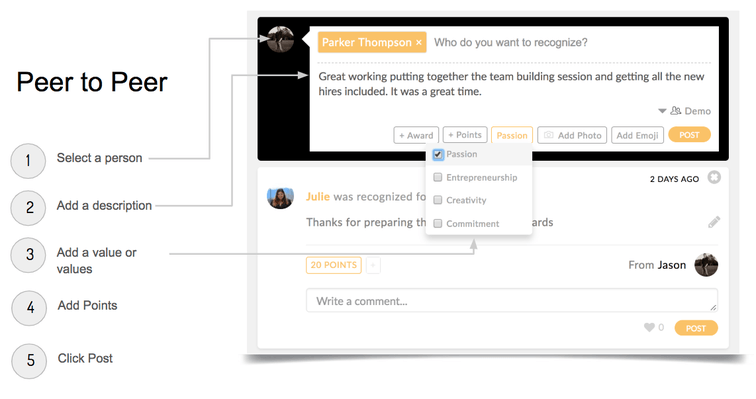Image resolution: width=756 pixels, height=399 pixels.
Task: Click the pencil edit icon on Julie's post
Action: 714,222
